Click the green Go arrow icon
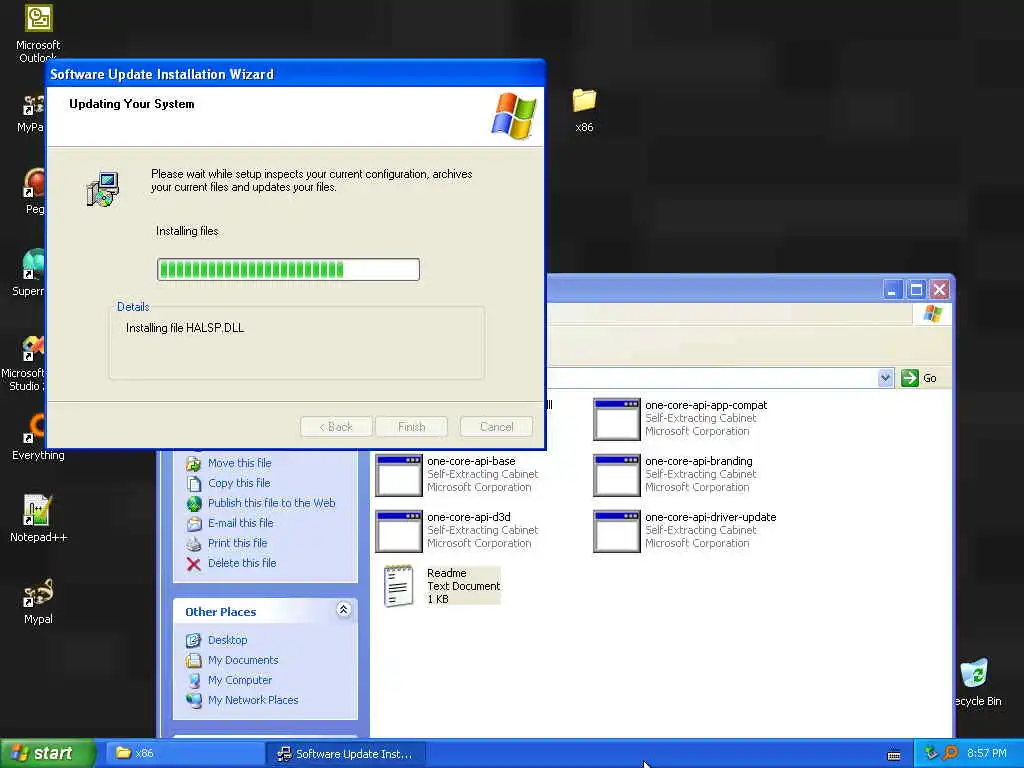This screenshot has width=1024, height=768. tap(909, 377)
